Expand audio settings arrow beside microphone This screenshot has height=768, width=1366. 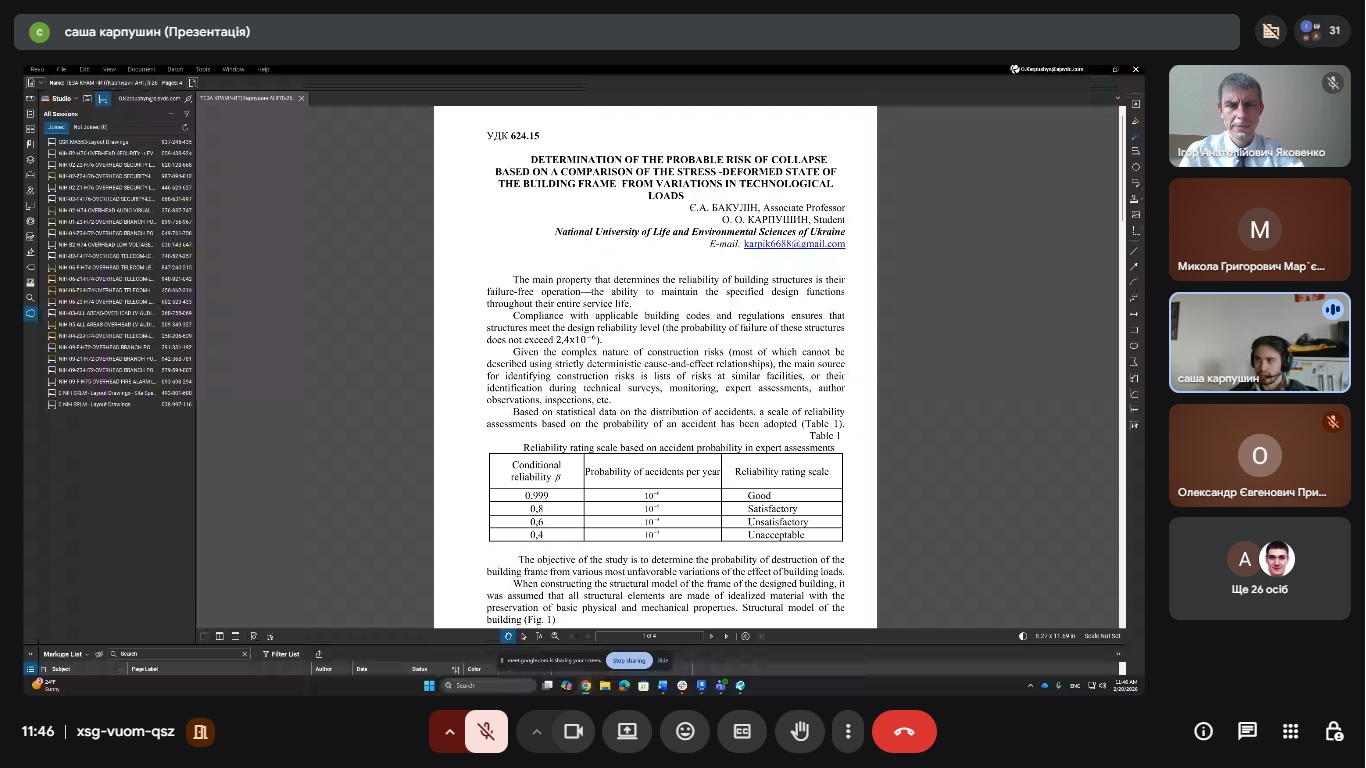point(449,731)
